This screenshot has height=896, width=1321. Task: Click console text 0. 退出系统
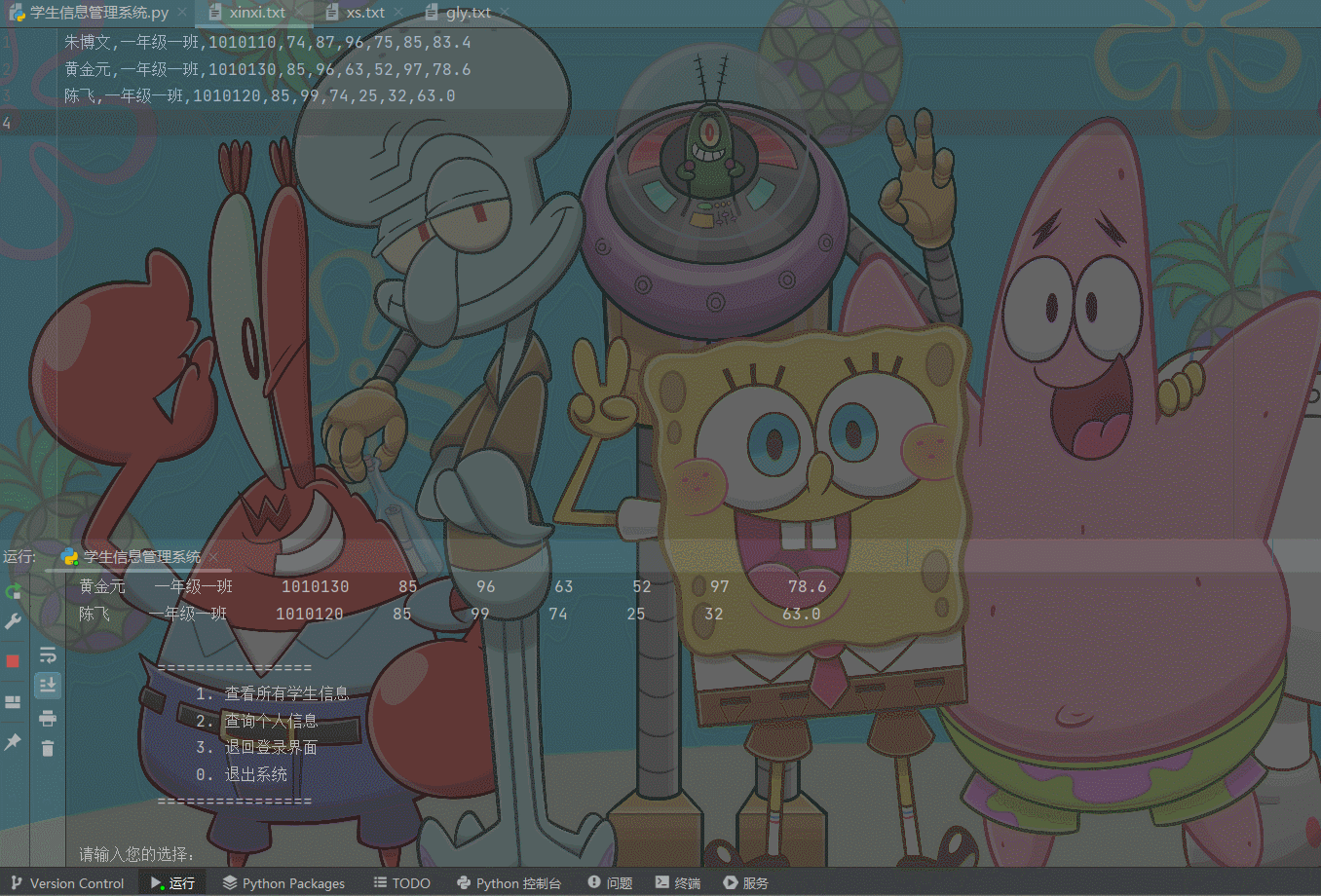point(242,774)
